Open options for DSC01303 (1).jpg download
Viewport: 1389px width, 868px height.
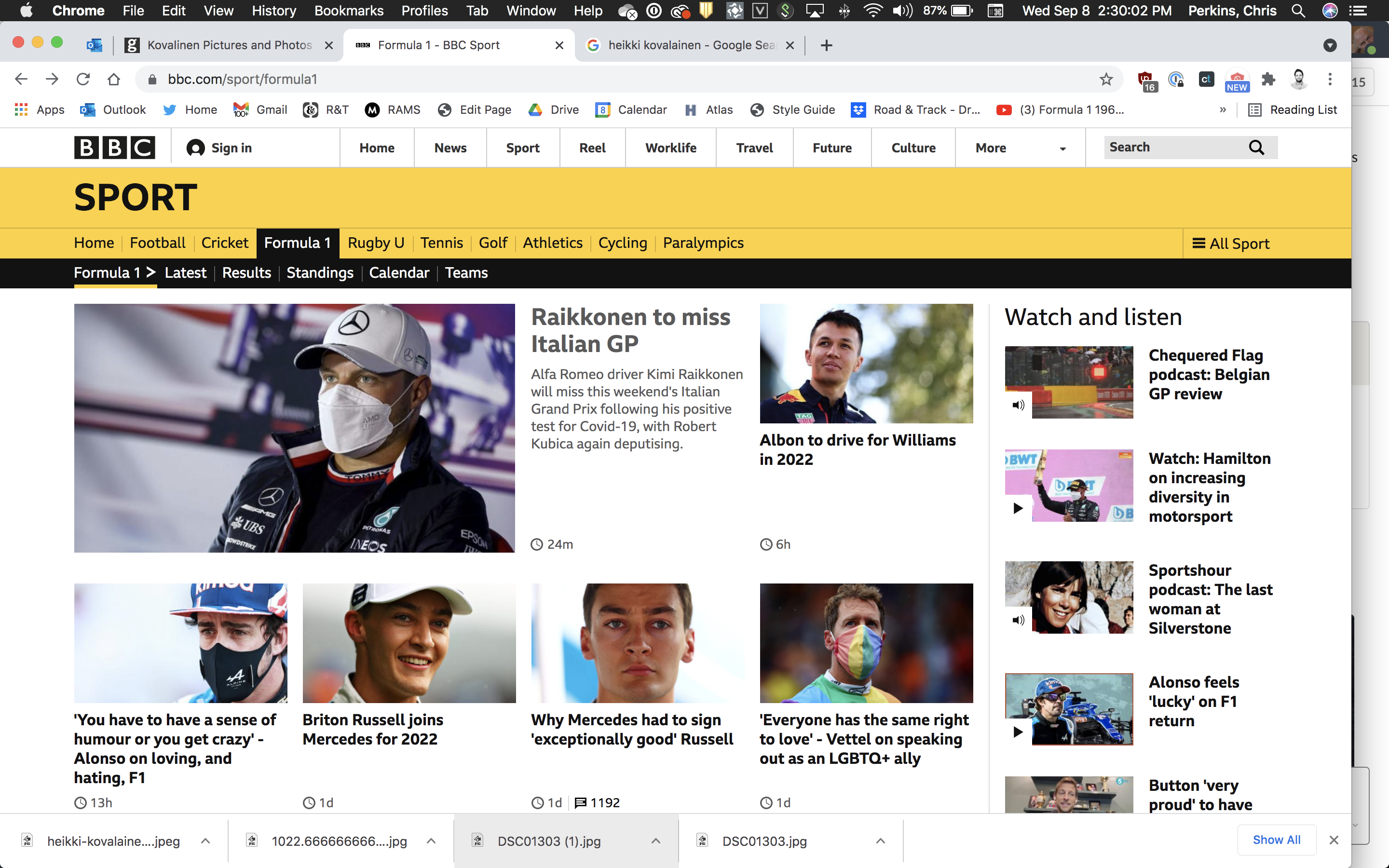(655, 841)
